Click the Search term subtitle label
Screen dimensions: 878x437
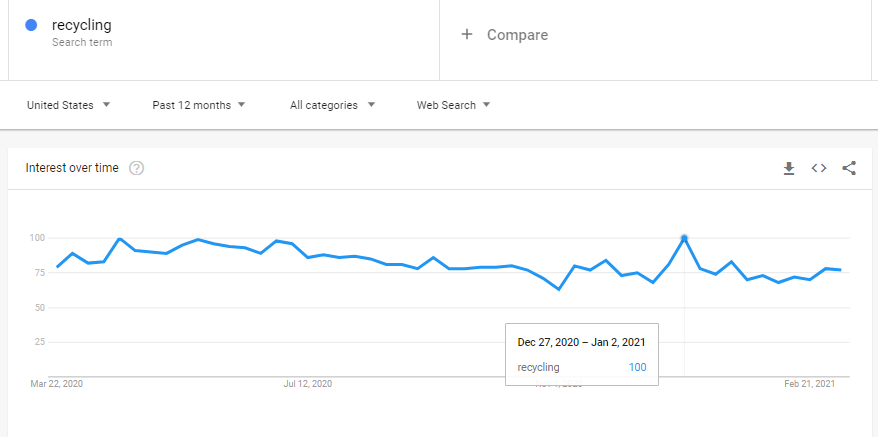pyautogui.click(x=82, y=43)
